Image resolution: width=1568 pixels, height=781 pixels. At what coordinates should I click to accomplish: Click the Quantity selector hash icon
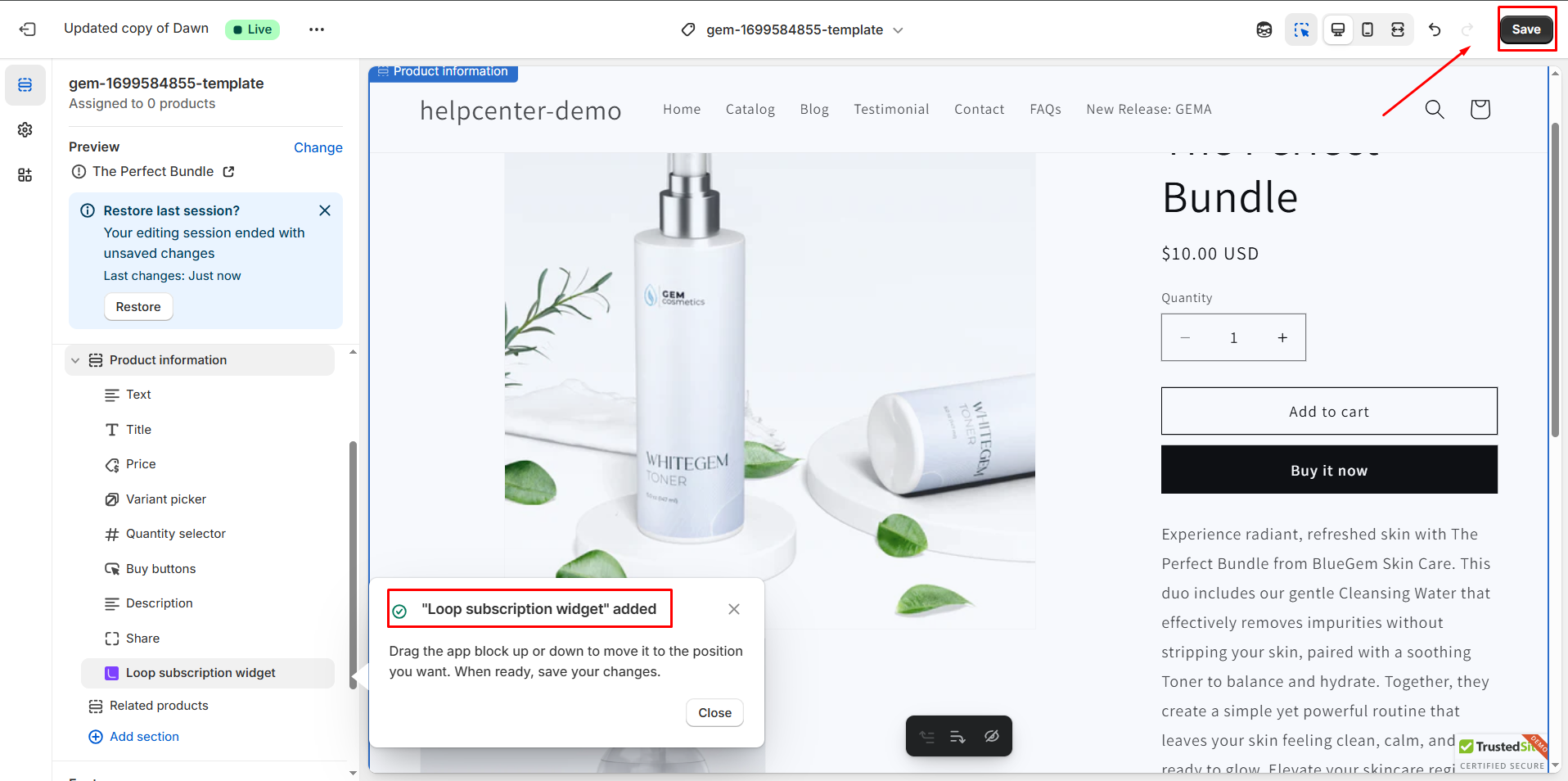(x=112, y=535)
